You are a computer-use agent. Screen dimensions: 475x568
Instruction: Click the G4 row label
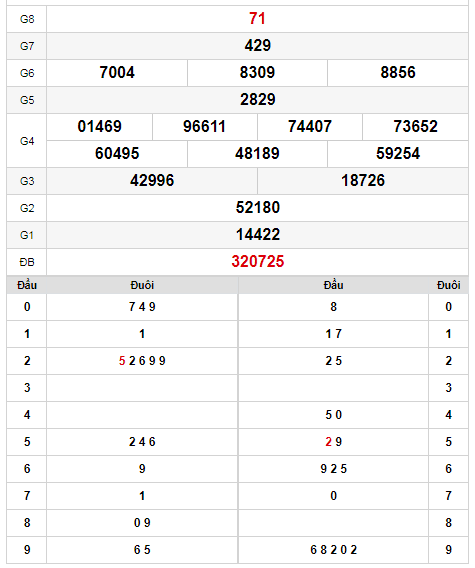27,141
